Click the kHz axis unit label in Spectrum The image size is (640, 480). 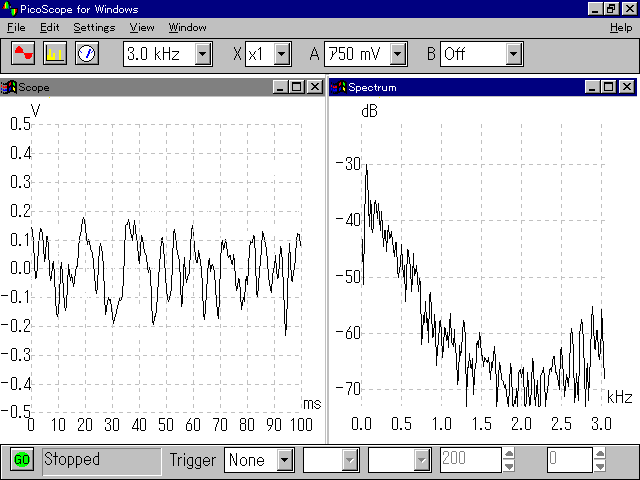click(620, 397)
